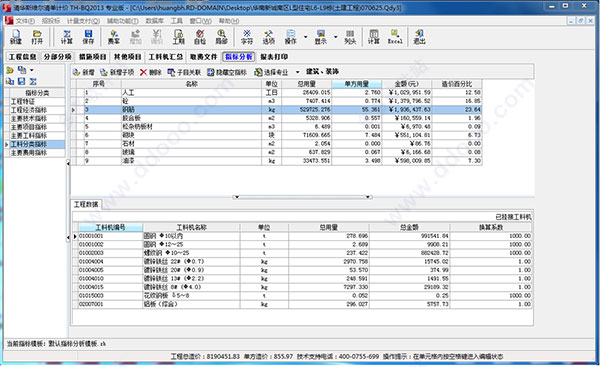Image resolution: width=600 pixels, height=367 pixels.
Task: Click the 局部 magnifier toolbar icon
Action: [x=221, y=37]
